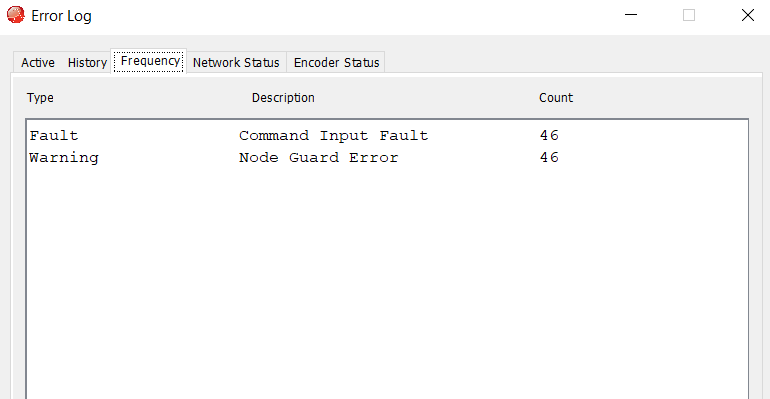The width and height of the screenshot is (770, 399).
Task: Click the Node Guard Error count value
Action: coord(549,158)
